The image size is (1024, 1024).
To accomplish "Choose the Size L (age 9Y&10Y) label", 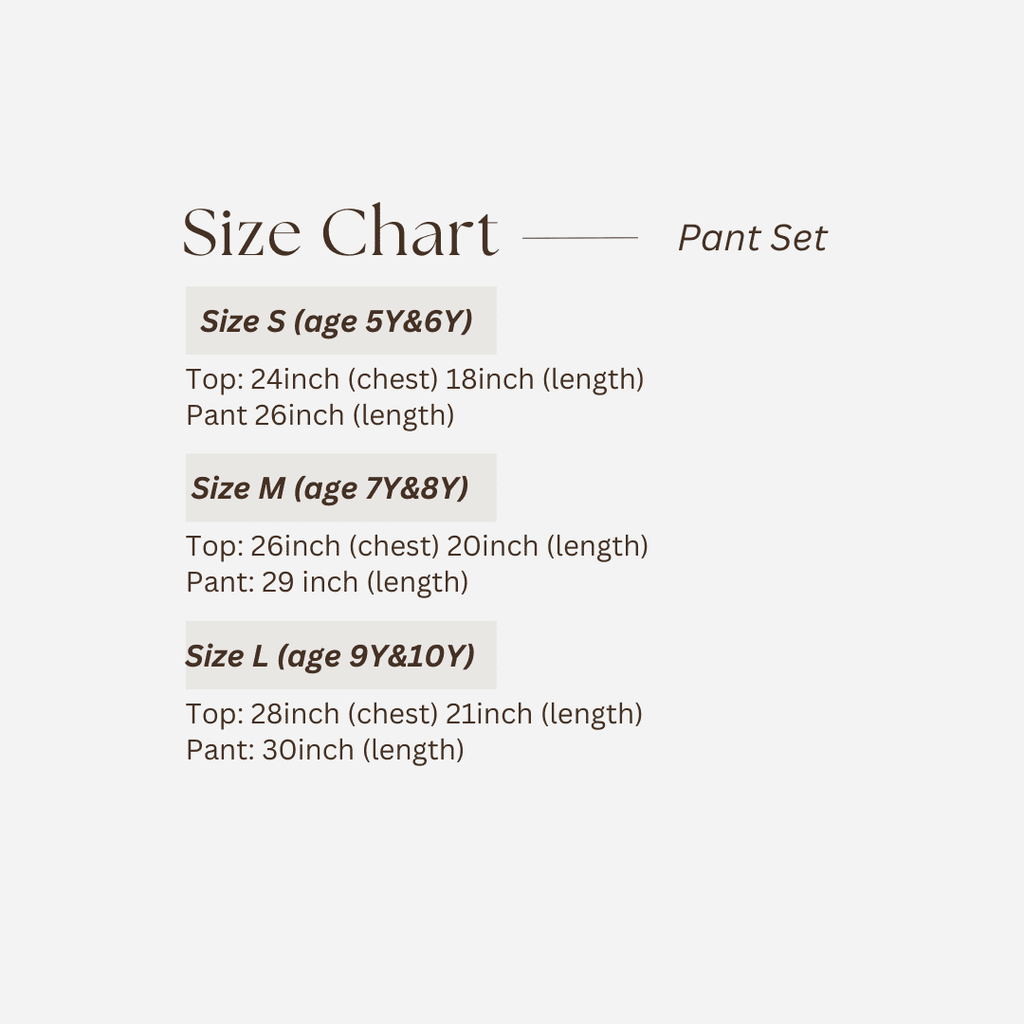I will [330, 656].
